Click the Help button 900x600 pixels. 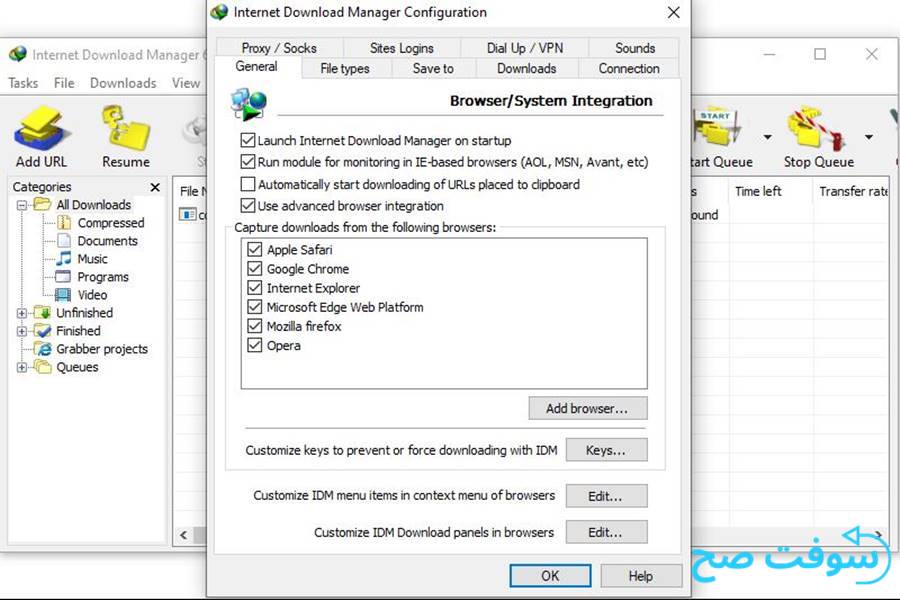click(641, 576)
